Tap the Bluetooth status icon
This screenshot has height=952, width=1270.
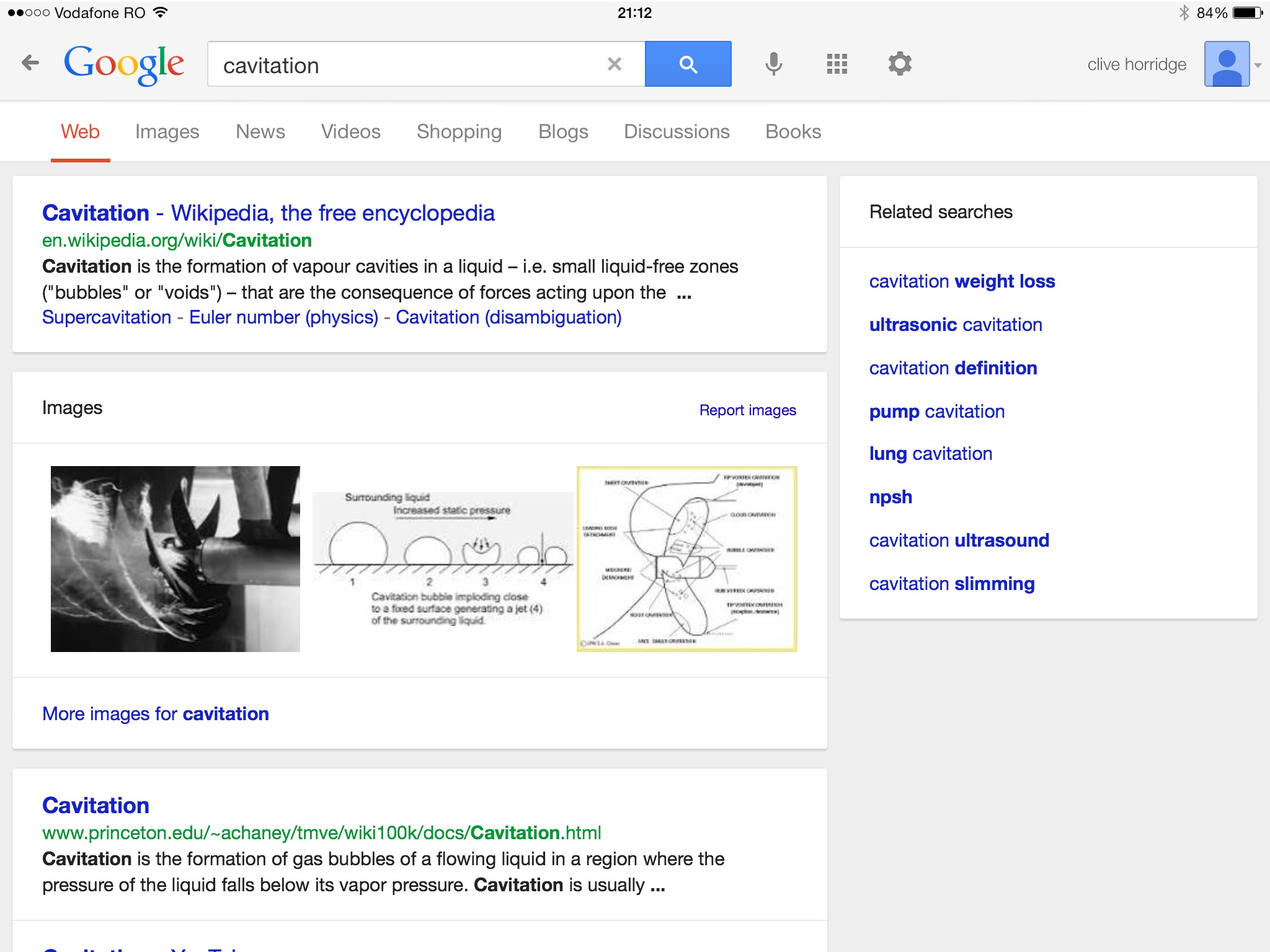1184,12
